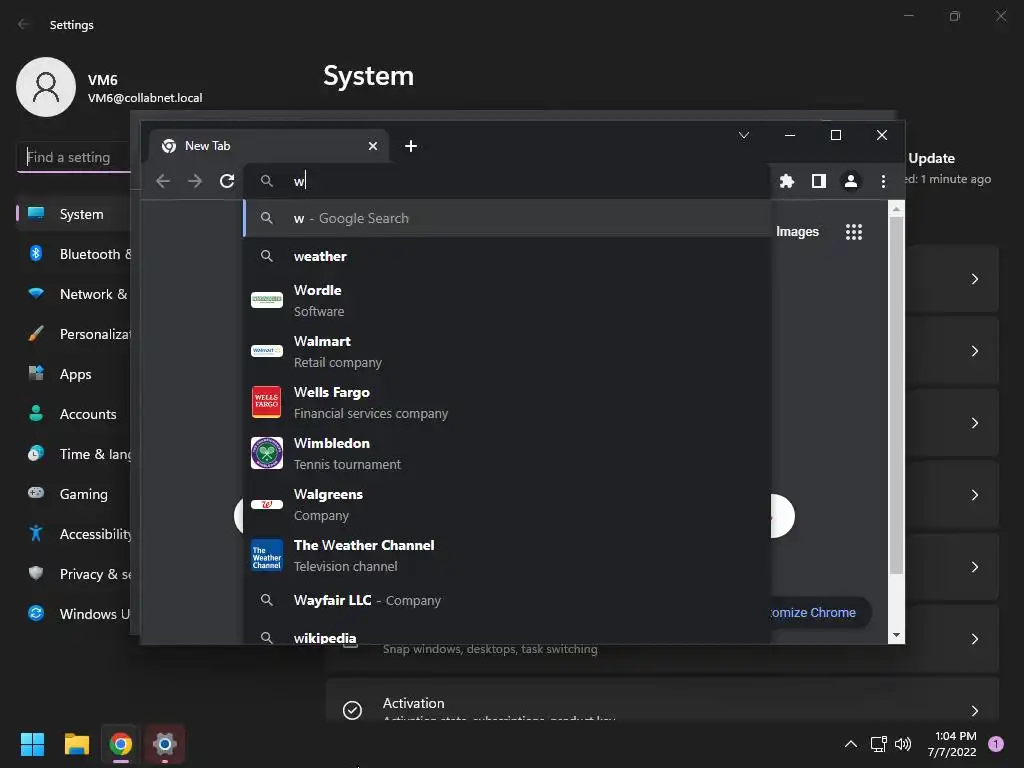Click the Wimbledon logo thumbnail
Image resolution: width=1024 pixels, height=768 pixels.
coord(266,453)
